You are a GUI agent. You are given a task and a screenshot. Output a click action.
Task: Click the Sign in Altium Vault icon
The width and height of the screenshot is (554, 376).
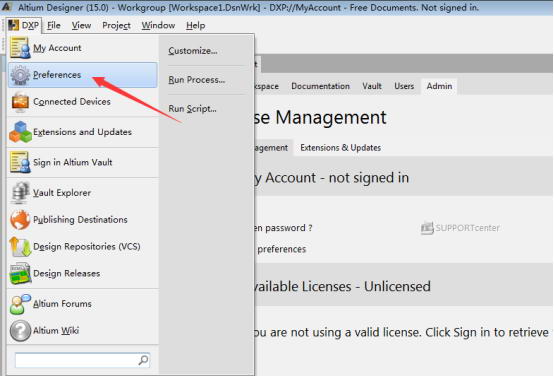tap(20, 162)
